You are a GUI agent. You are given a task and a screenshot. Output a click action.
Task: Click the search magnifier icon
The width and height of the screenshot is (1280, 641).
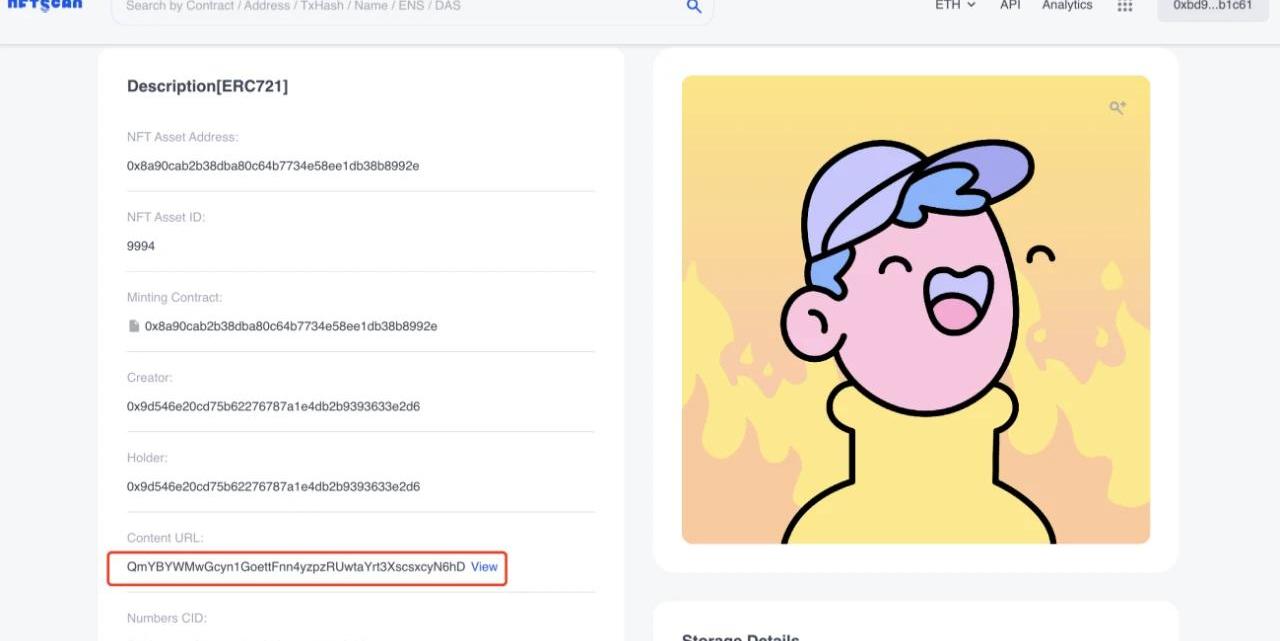tap(694, 6)
